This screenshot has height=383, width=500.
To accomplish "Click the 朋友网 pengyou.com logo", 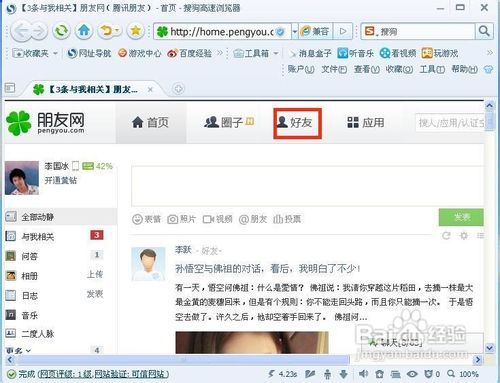I will (x=45, y=123).
